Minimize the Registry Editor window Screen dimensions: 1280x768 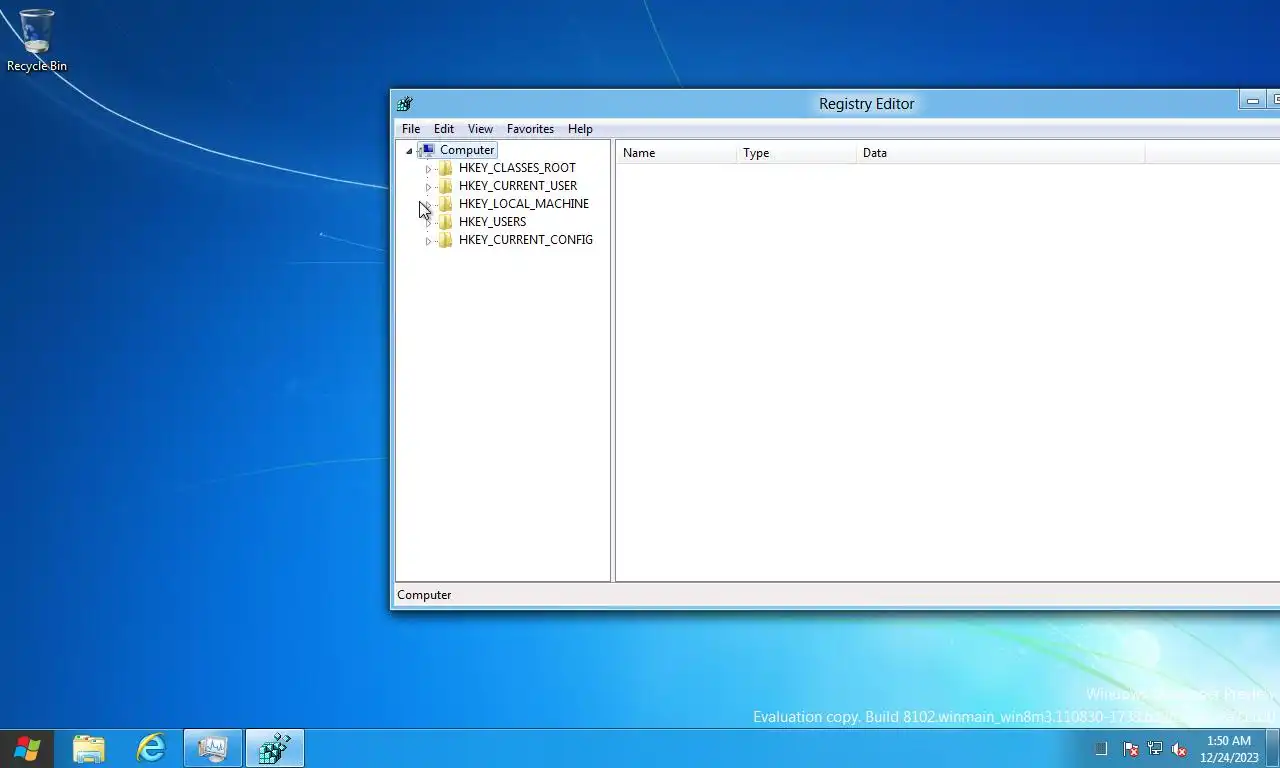coord(1252,100)
